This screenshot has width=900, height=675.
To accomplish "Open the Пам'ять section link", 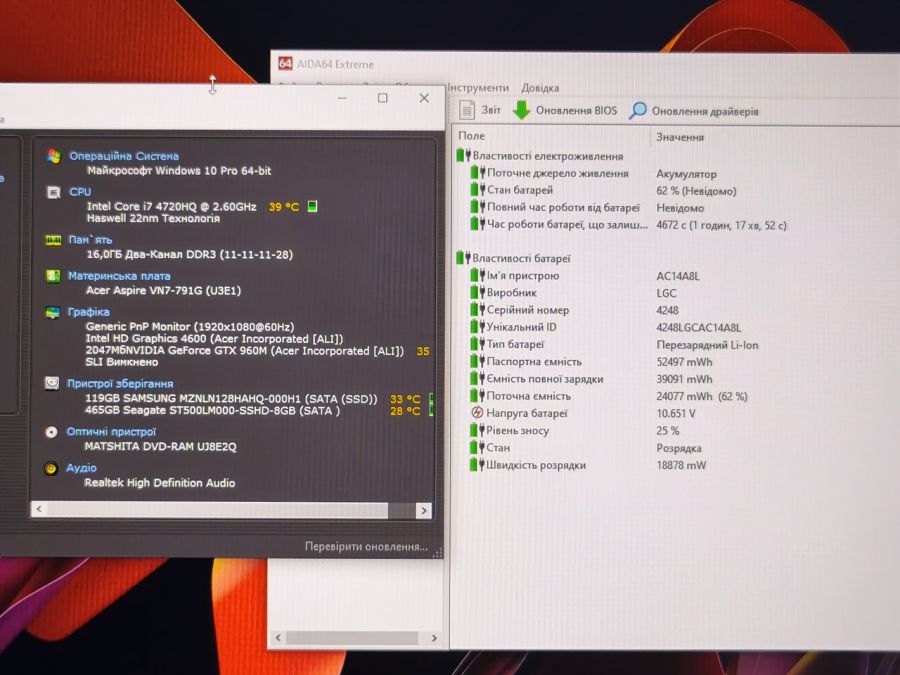I will [90, 240].
